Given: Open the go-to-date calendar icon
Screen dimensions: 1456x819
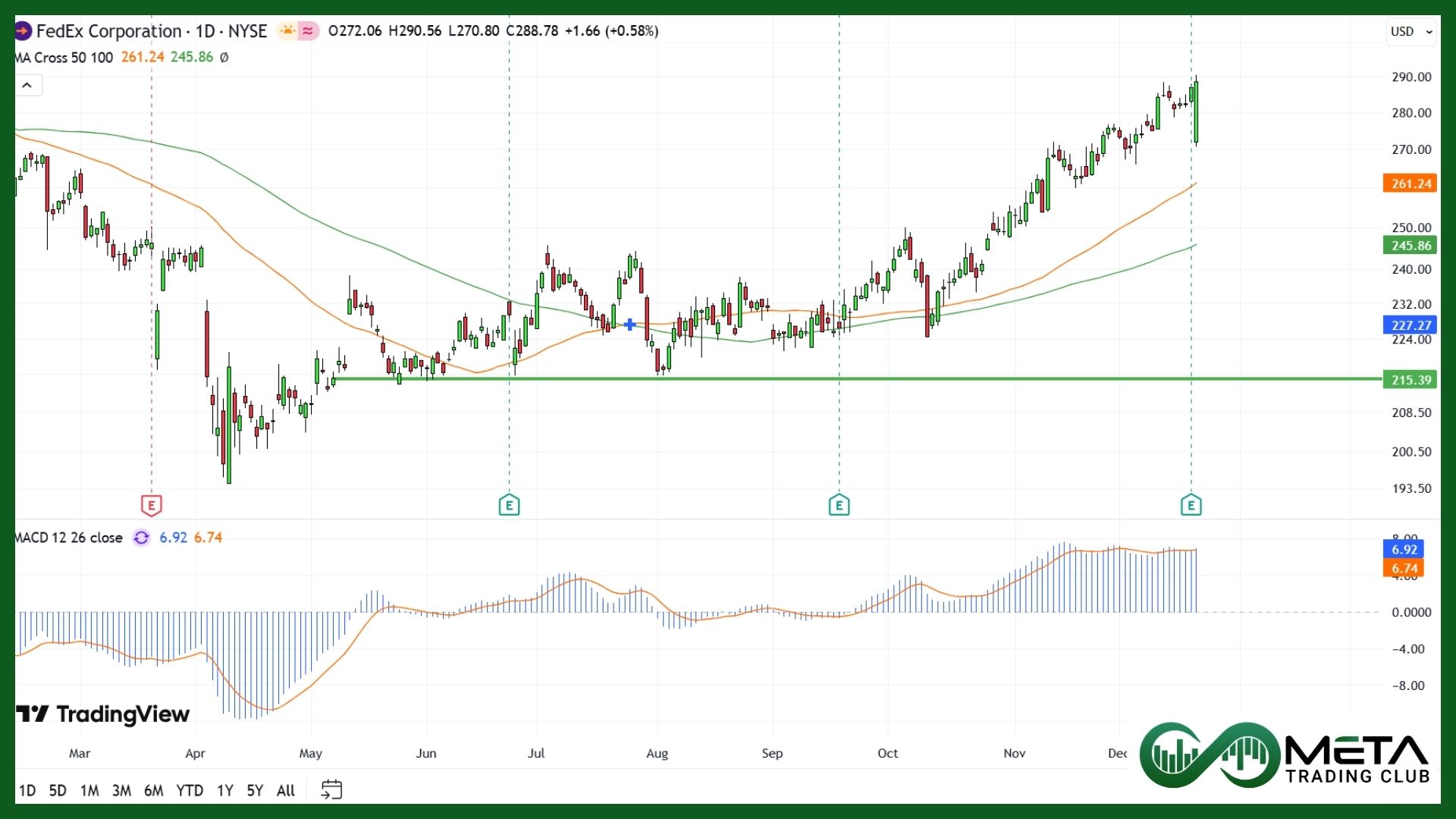Looking at the screenshot, I should pos(331,789).
